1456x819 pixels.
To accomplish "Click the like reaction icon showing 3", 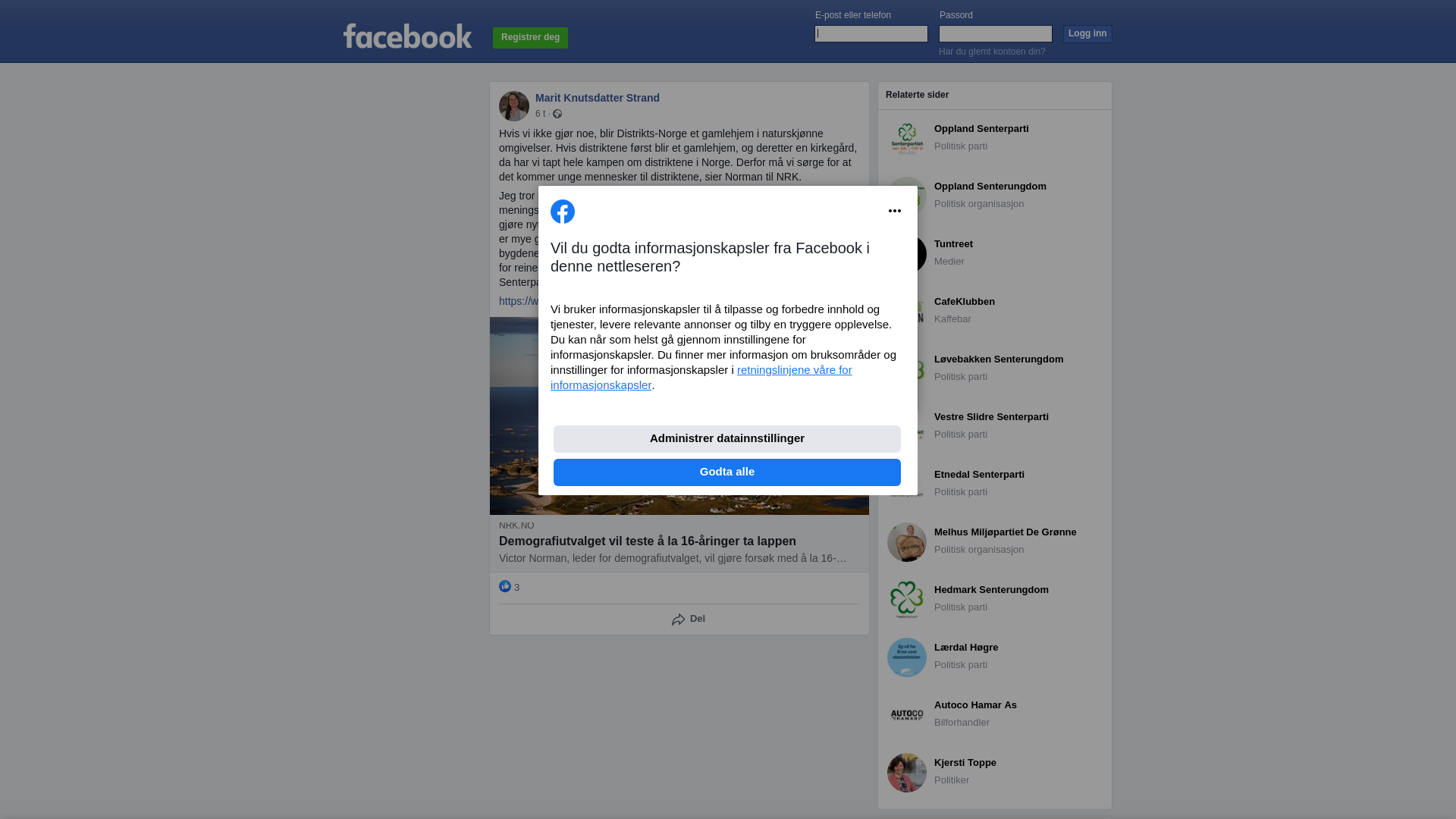I will pyautogui.click(x=505, y=586).
